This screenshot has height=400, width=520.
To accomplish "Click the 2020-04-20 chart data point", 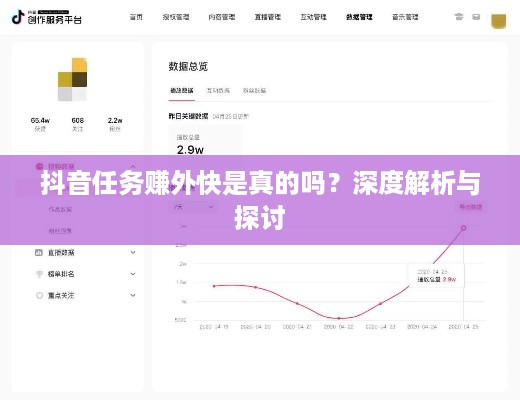I will (x=256, y=287).
